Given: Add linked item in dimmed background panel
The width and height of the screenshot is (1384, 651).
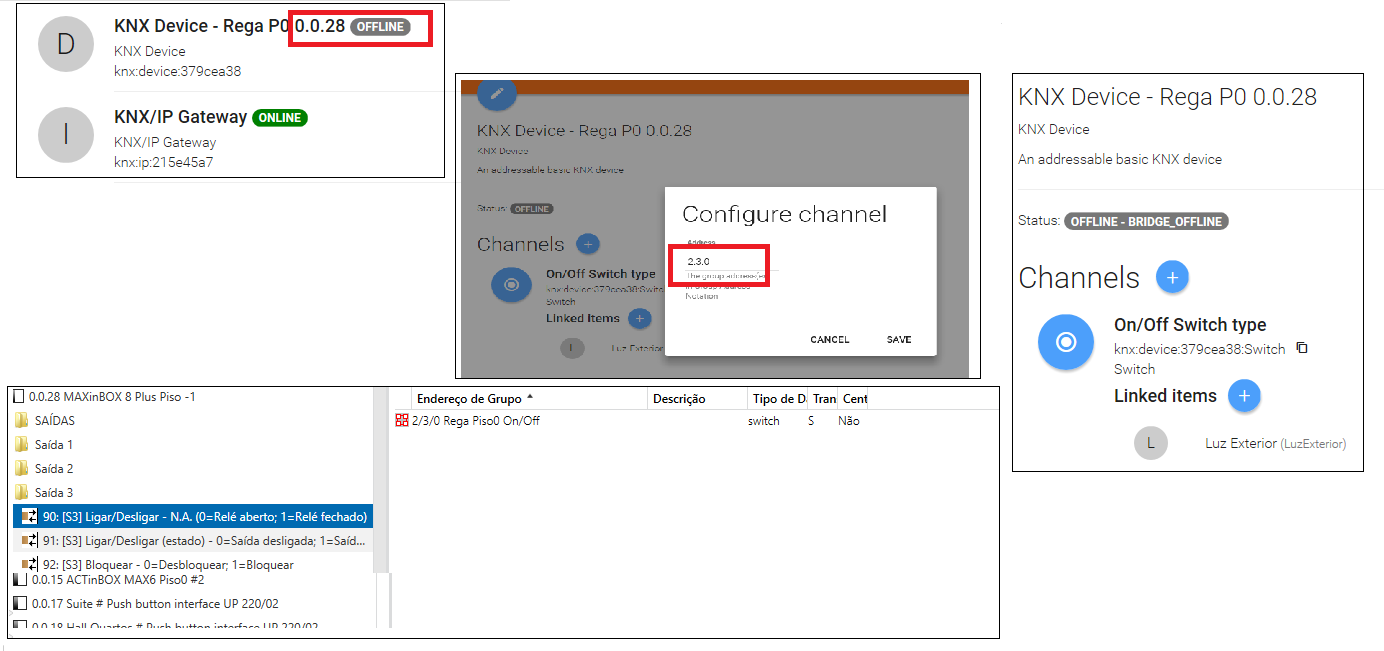Looking at the screenshot, I should (639, 319).
